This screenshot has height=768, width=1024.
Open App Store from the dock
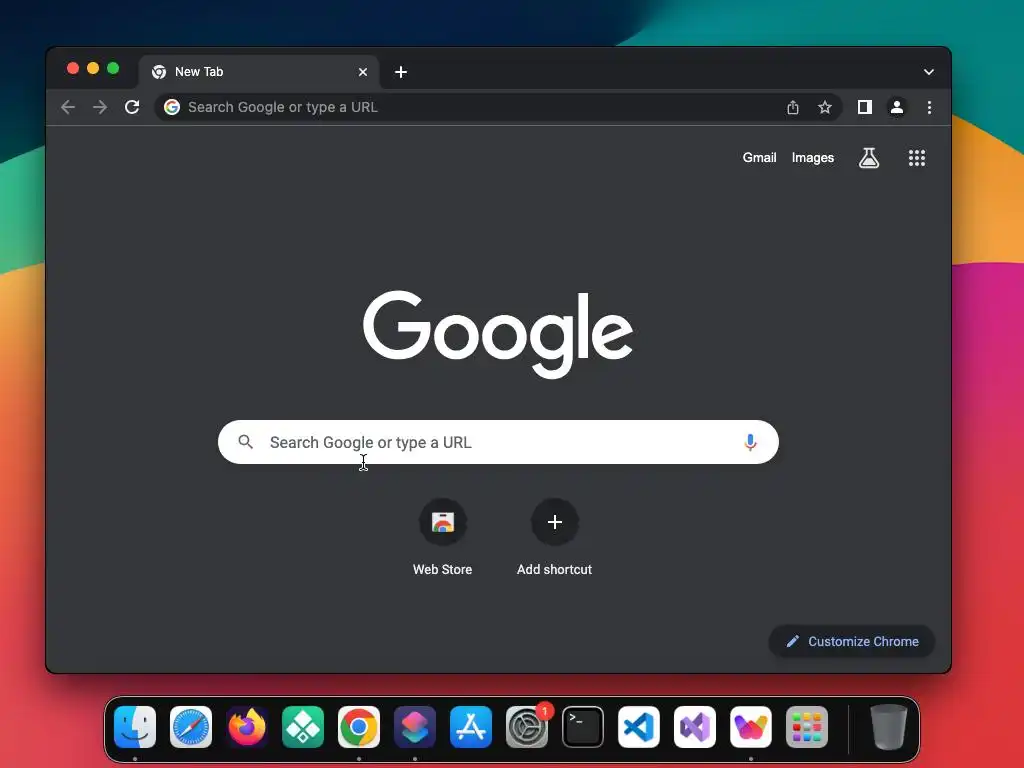[471, 727]
